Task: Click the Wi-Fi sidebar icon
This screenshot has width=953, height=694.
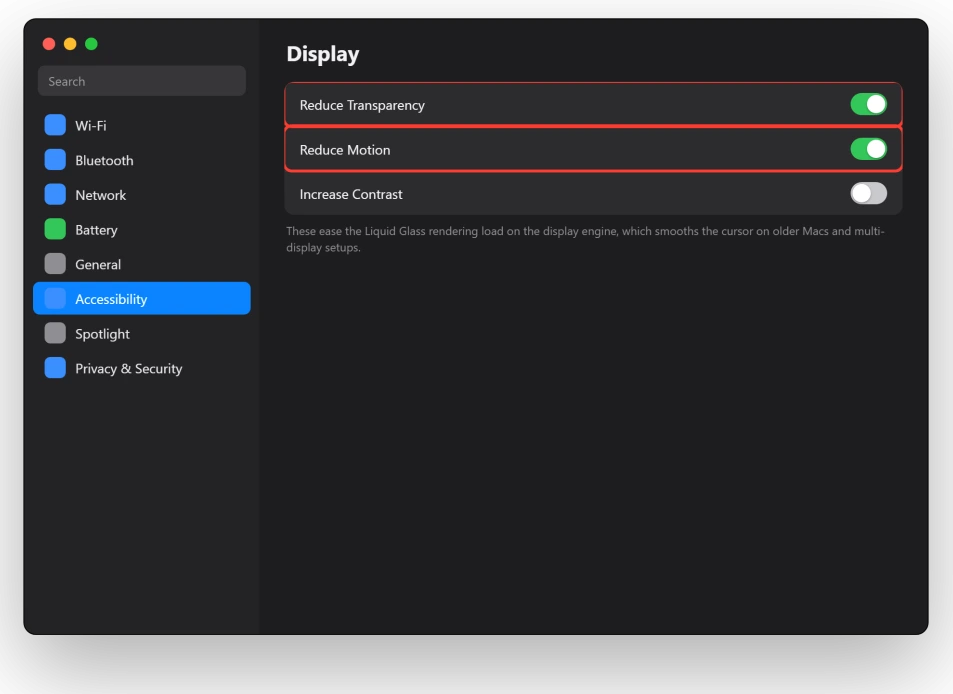Action: (55, 125)
